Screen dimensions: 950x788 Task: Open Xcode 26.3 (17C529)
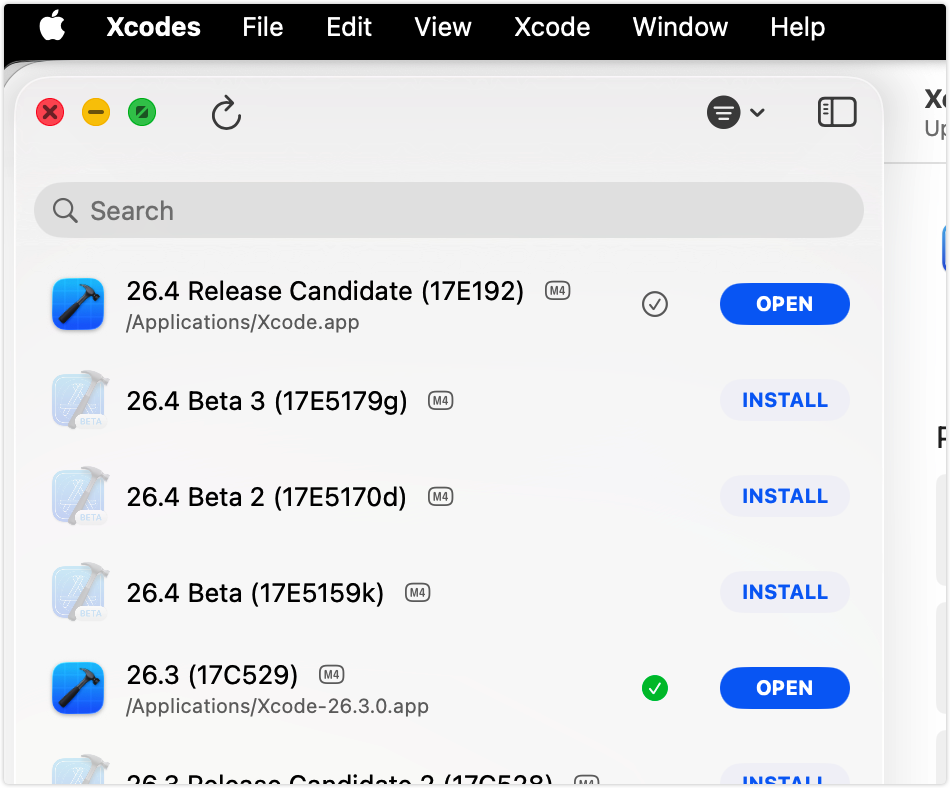click(784, 688)
